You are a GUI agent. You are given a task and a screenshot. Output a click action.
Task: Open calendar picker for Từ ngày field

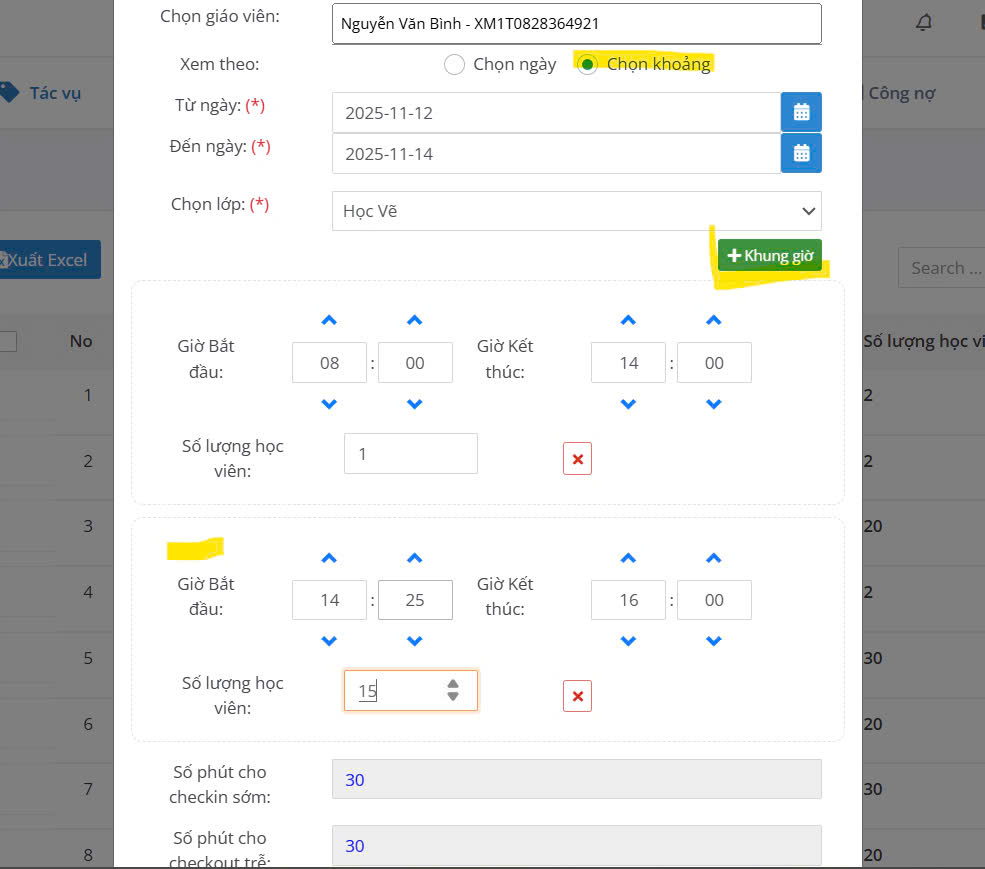[x=801, y=112]
